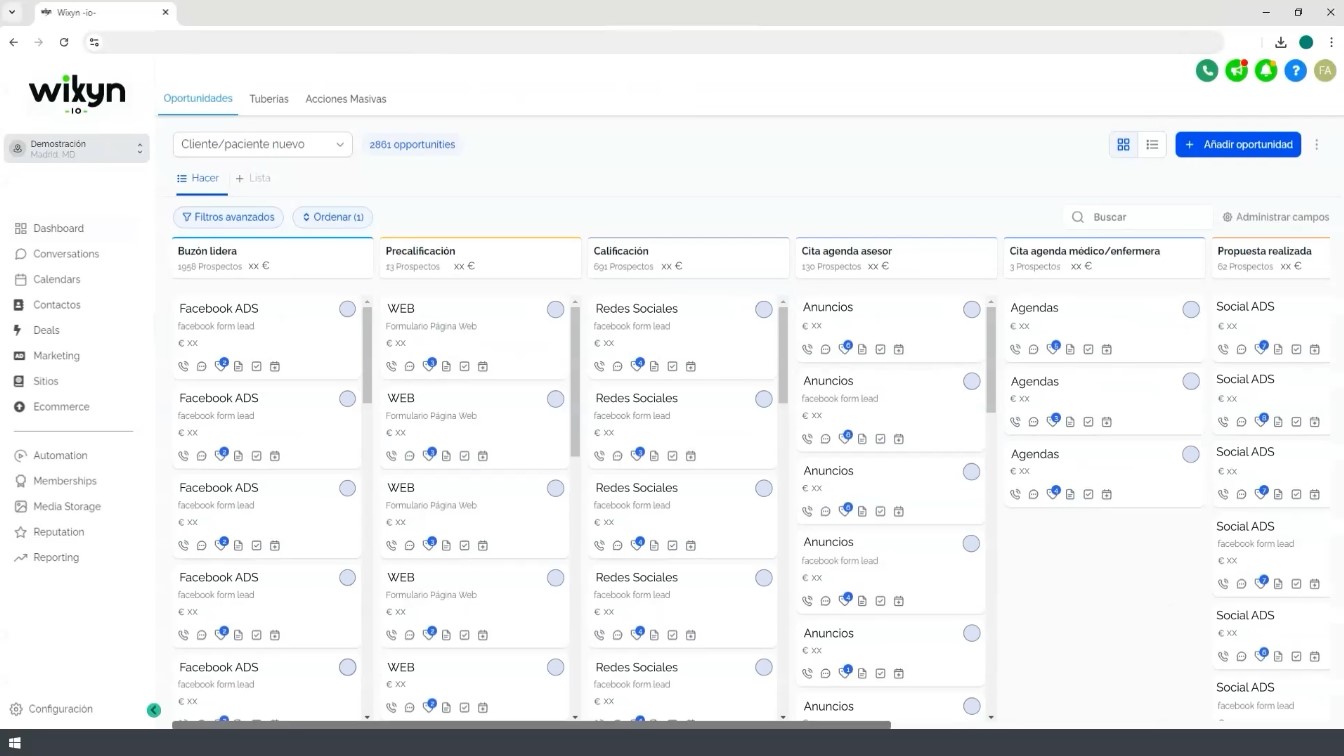Click the green collapse-sidebar arrow icon

(153, 710)
